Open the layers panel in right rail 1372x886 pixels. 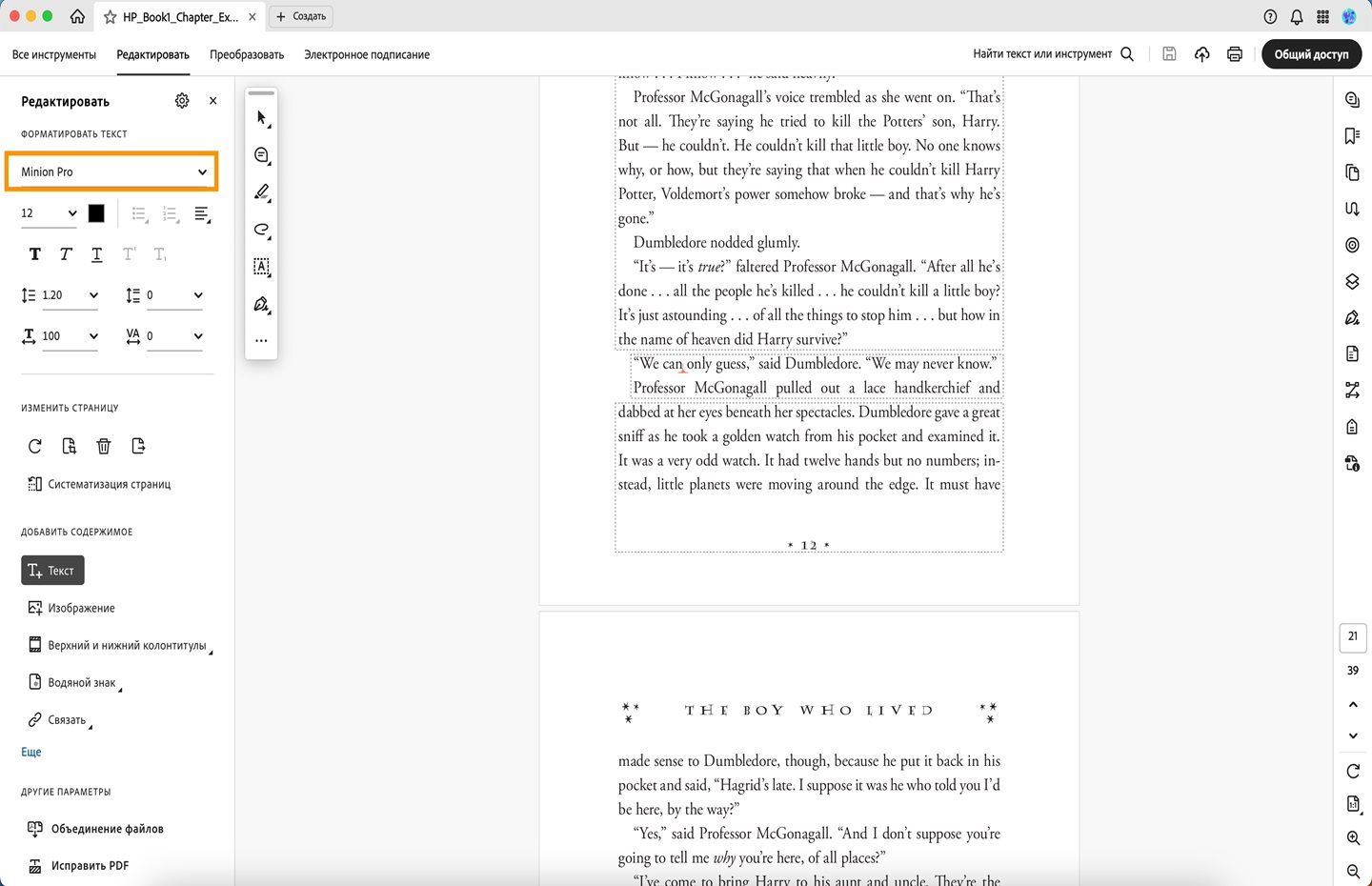[x=1352, y=282]
